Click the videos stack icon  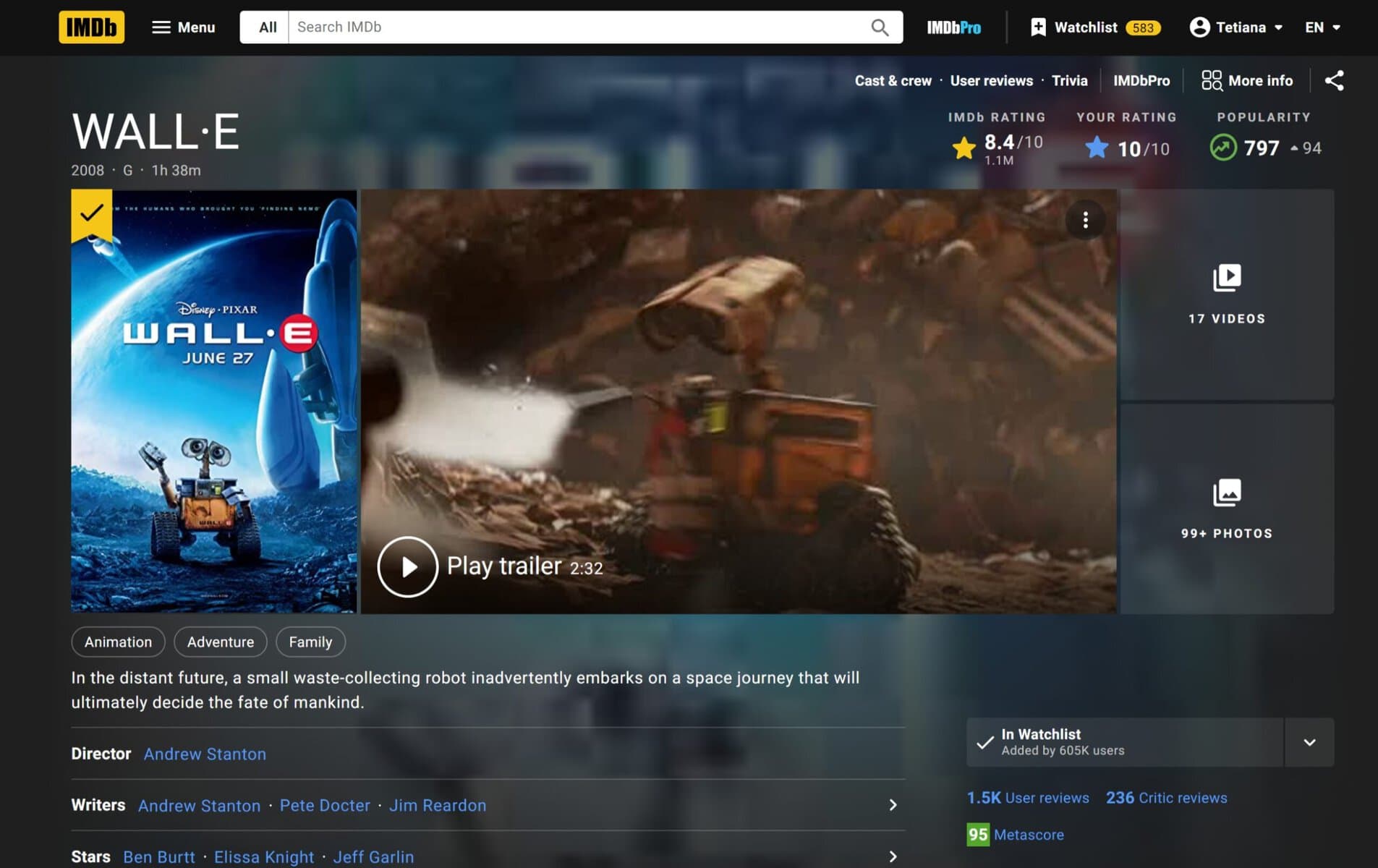coord(1227,278)
